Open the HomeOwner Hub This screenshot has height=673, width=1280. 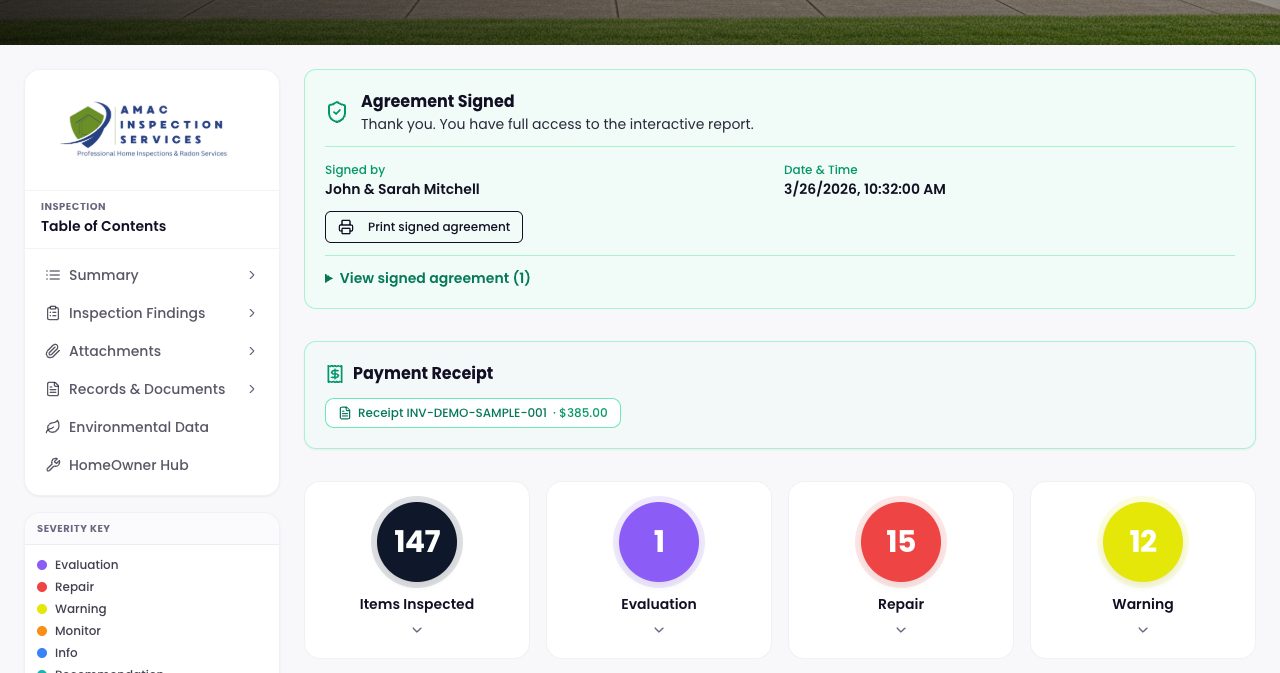152,465
